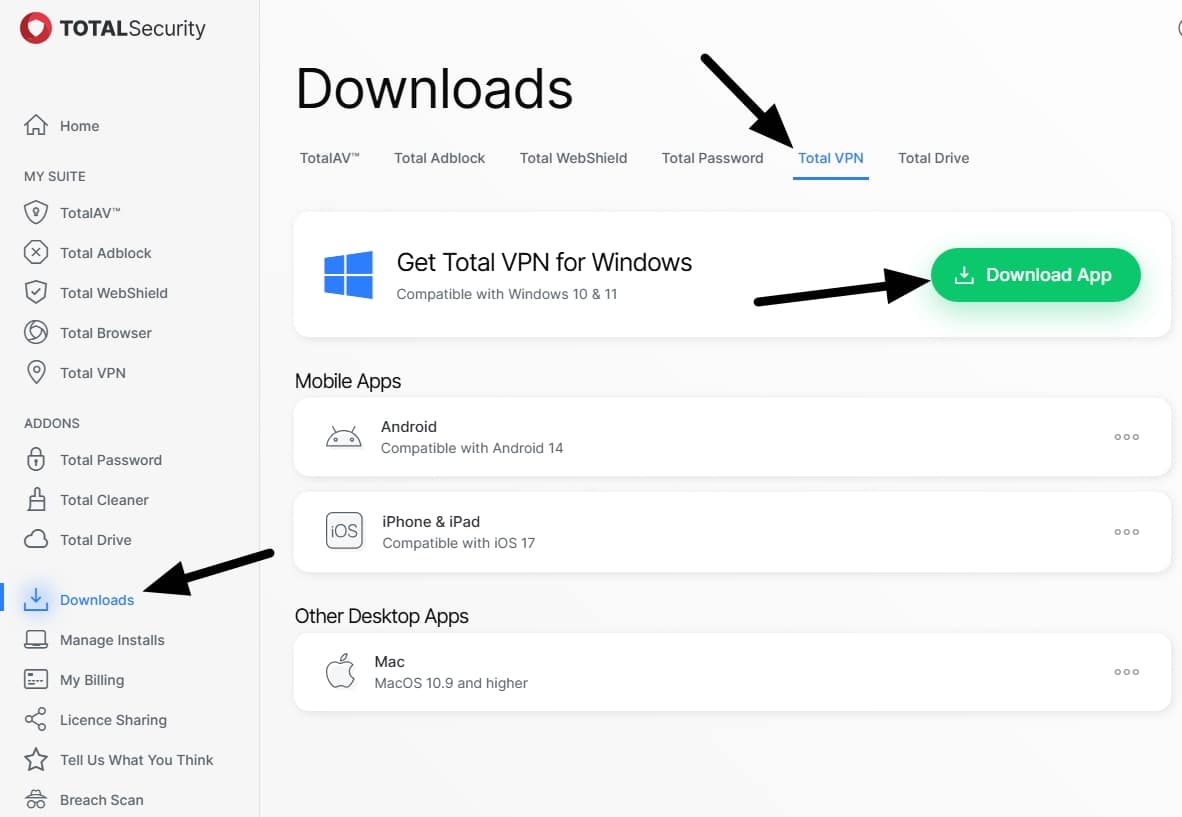Image resolution: width=1182 pixels, height=817 pixels.
Task: Open Total Adblock in the sidebar
Action: [106, 253]
